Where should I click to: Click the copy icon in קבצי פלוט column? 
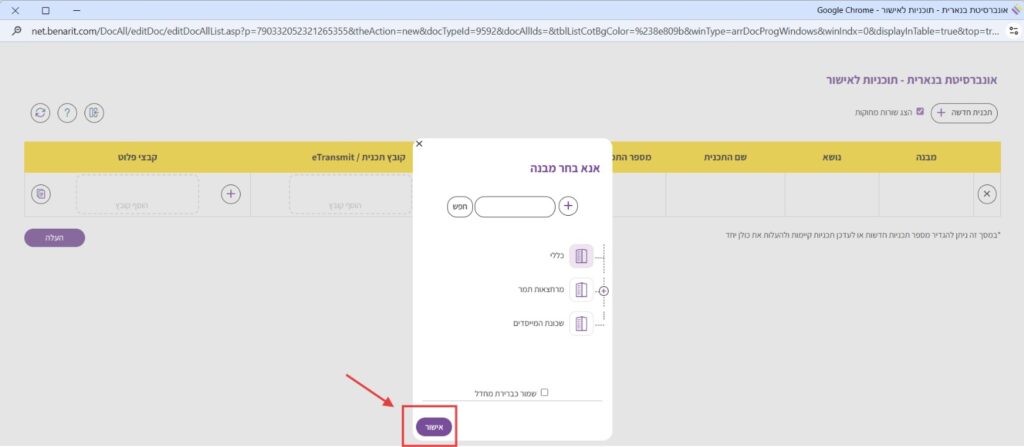coord(40,194)
